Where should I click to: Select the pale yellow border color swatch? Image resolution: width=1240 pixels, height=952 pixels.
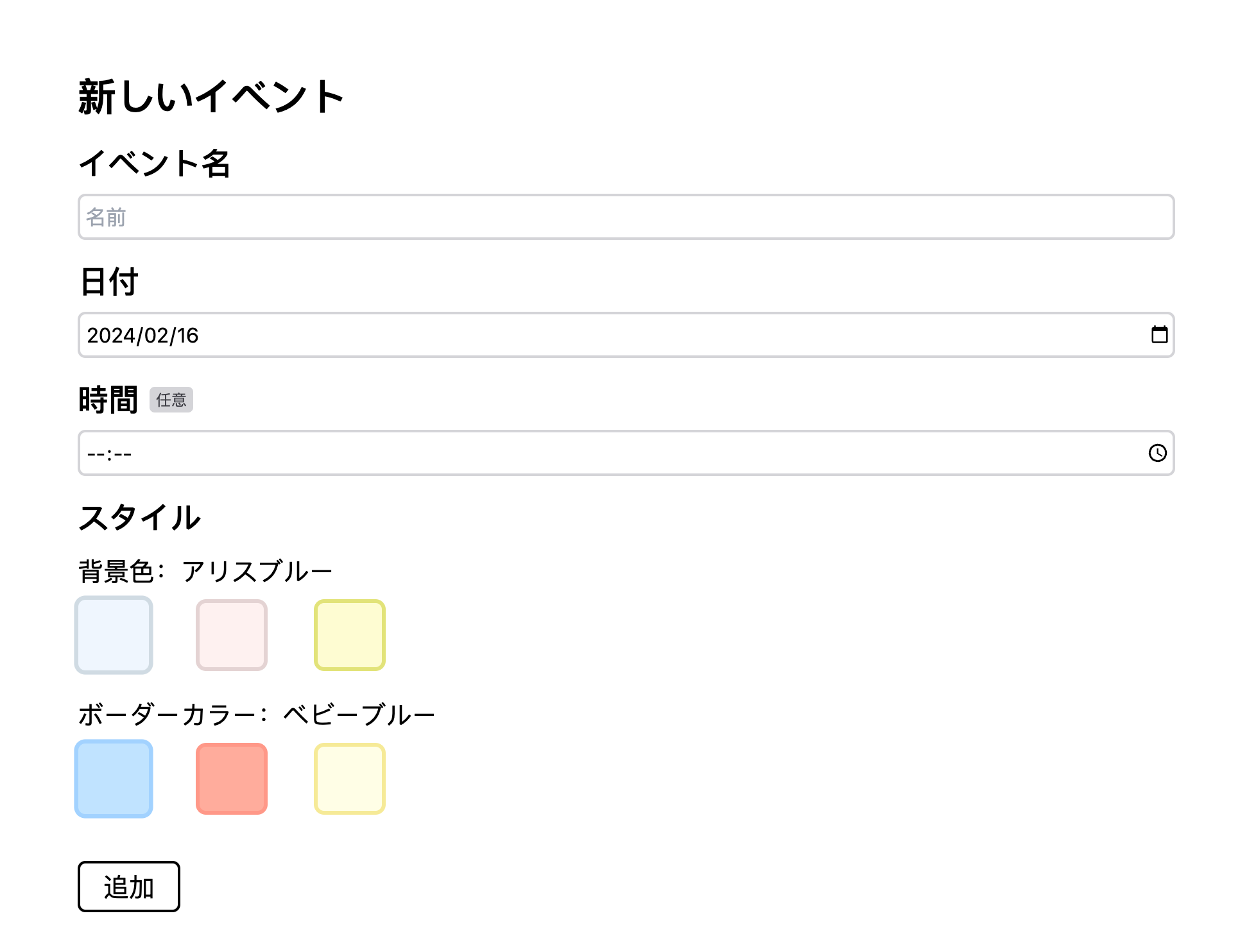point(349,779)
